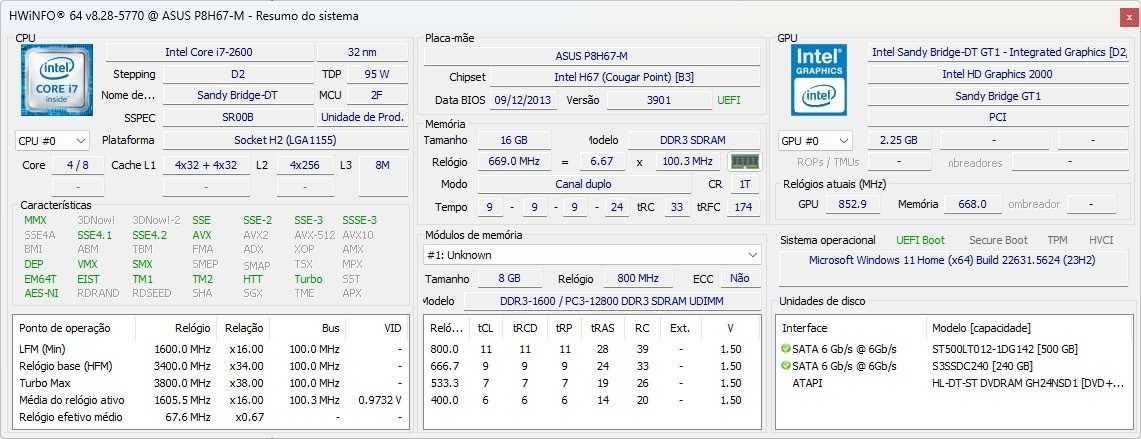Open the GPU #0 selector dropdown
This screenshot has width=1141, height=439.
coord(814,141)
